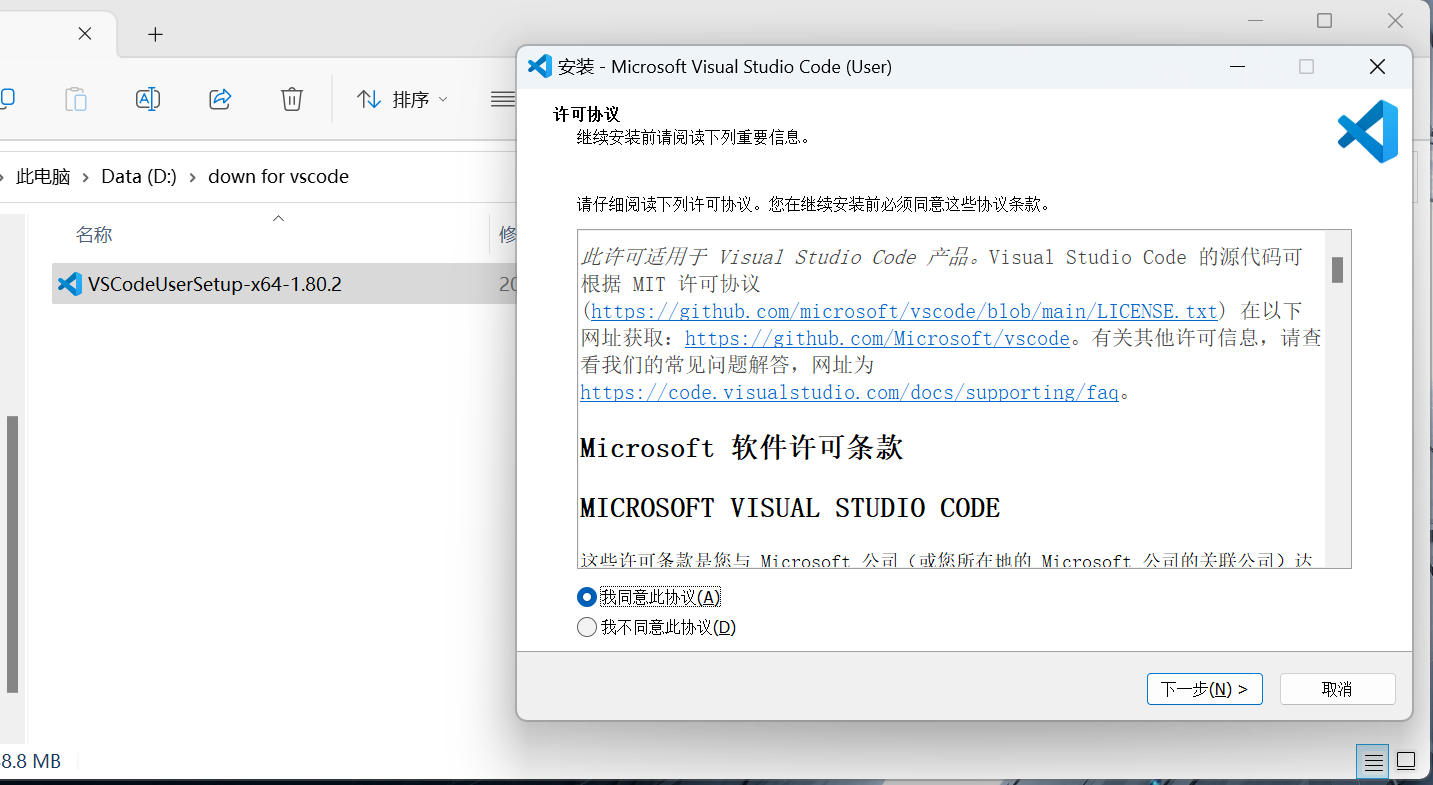The height and width of the screenshot is (785, 1433).
Task: Click the paste icon in Explorer toolbar
Action: pos(76,99)
